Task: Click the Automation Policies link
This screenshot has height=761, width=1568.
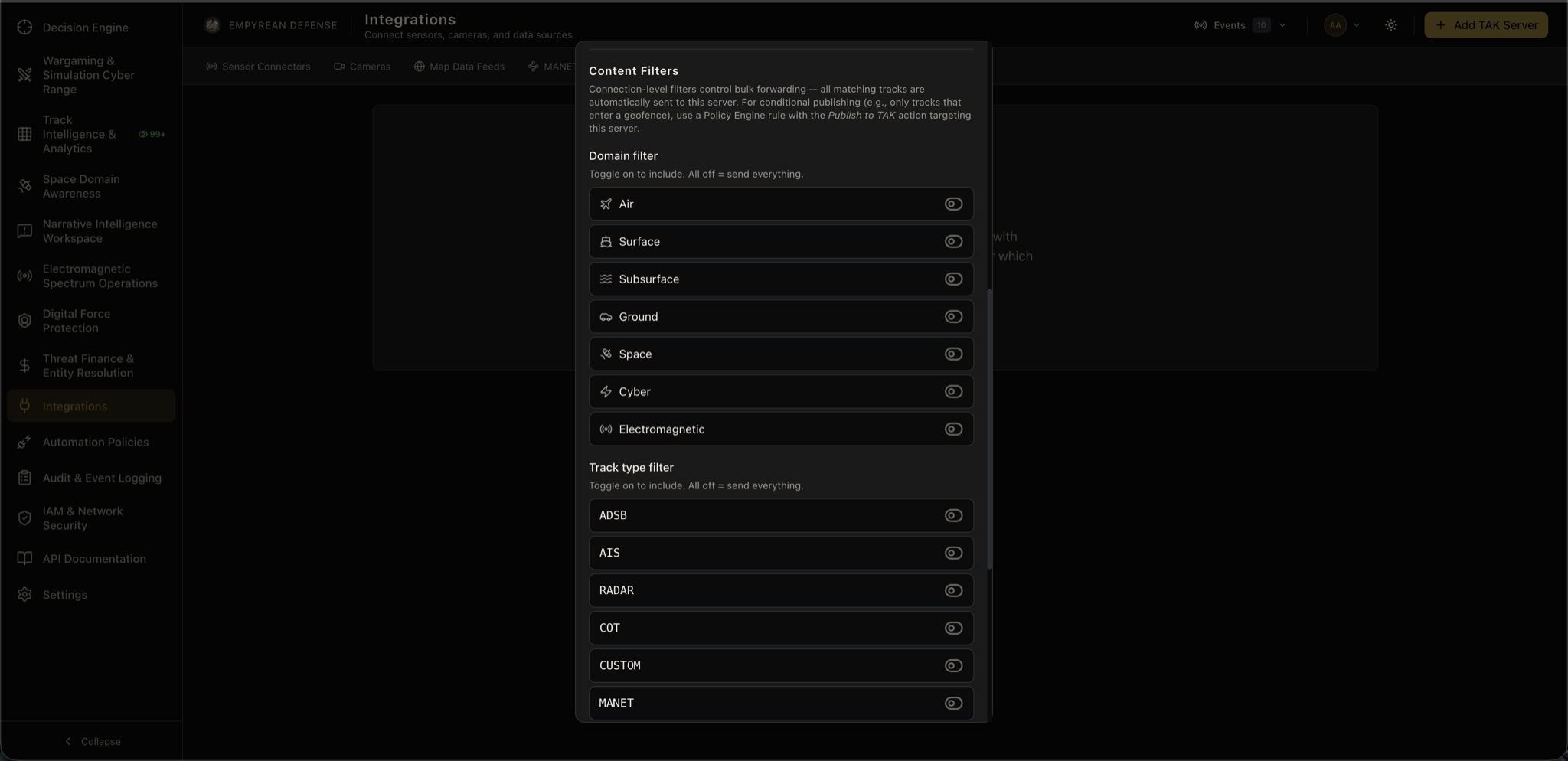Action: 96,443
